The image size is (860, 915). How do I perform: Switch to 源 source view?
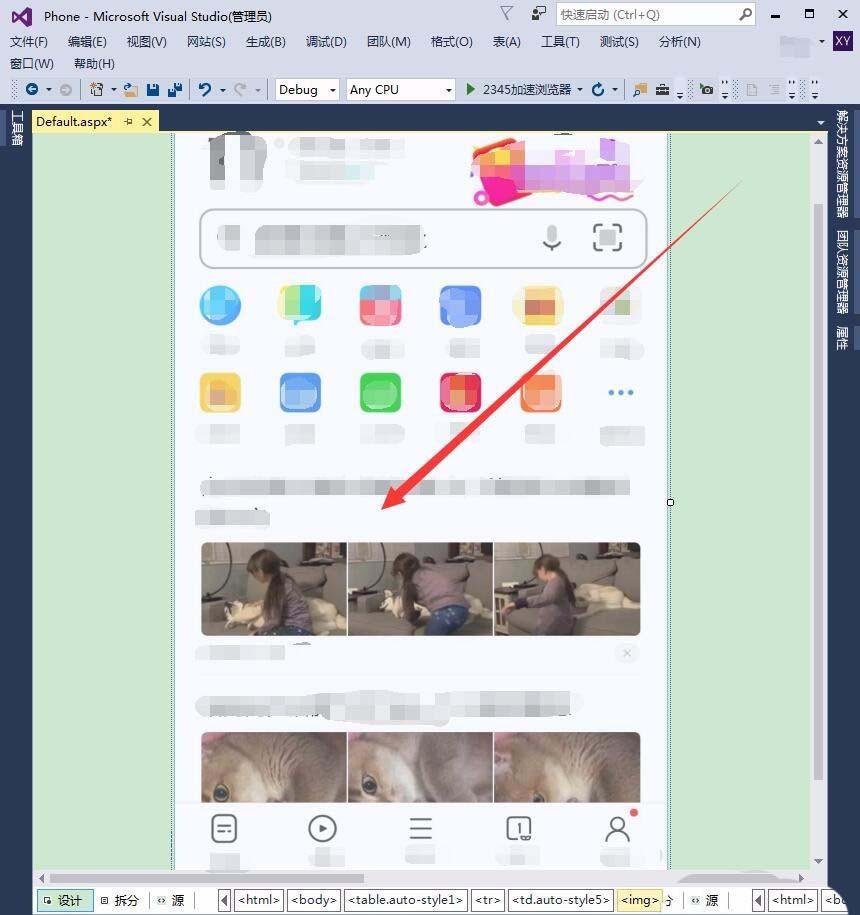click(172, 899)
